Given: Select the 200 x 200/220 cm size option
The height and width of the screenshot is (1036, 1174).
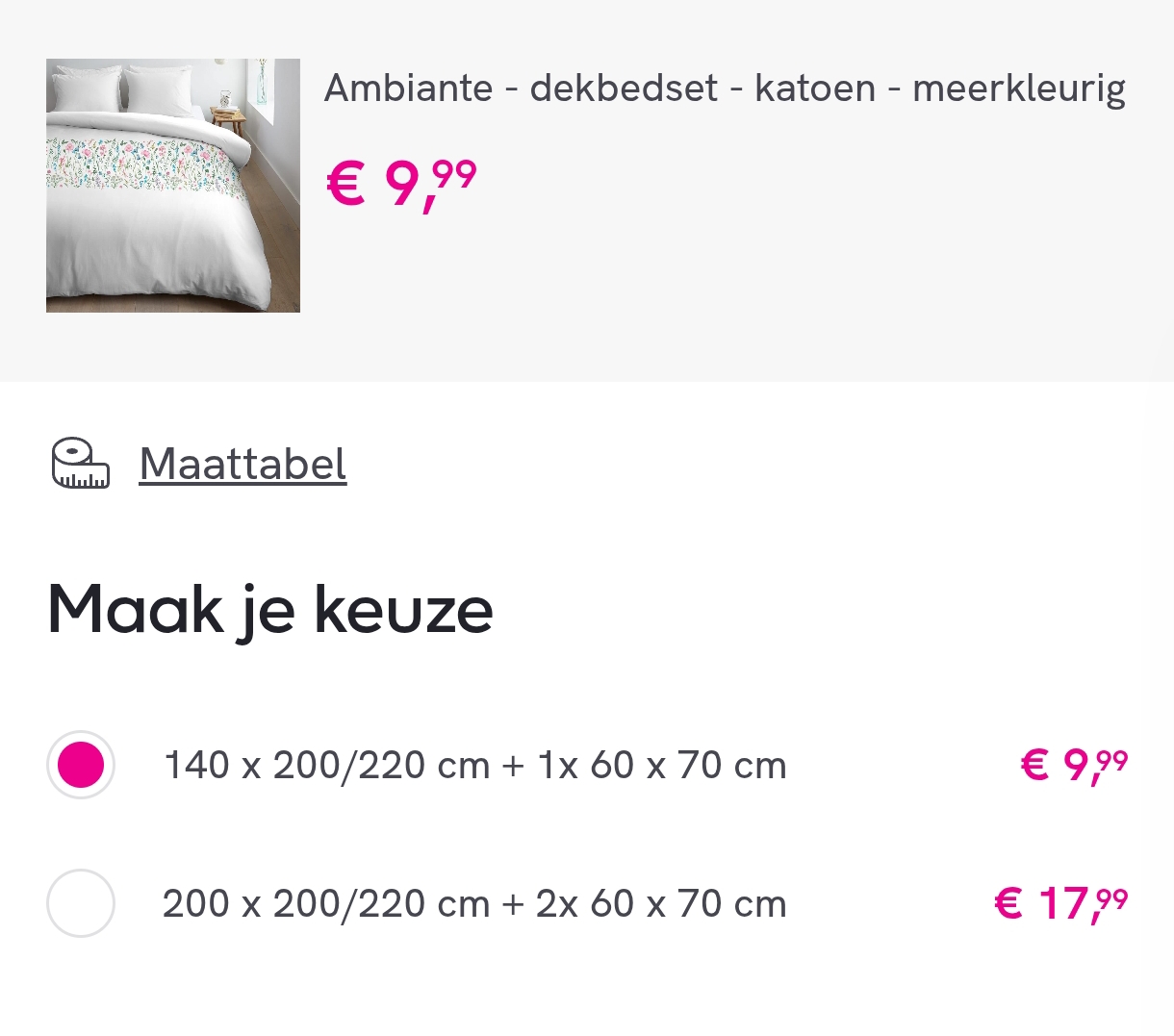Looking at the screenshot, I should click(x=81, y=903).
